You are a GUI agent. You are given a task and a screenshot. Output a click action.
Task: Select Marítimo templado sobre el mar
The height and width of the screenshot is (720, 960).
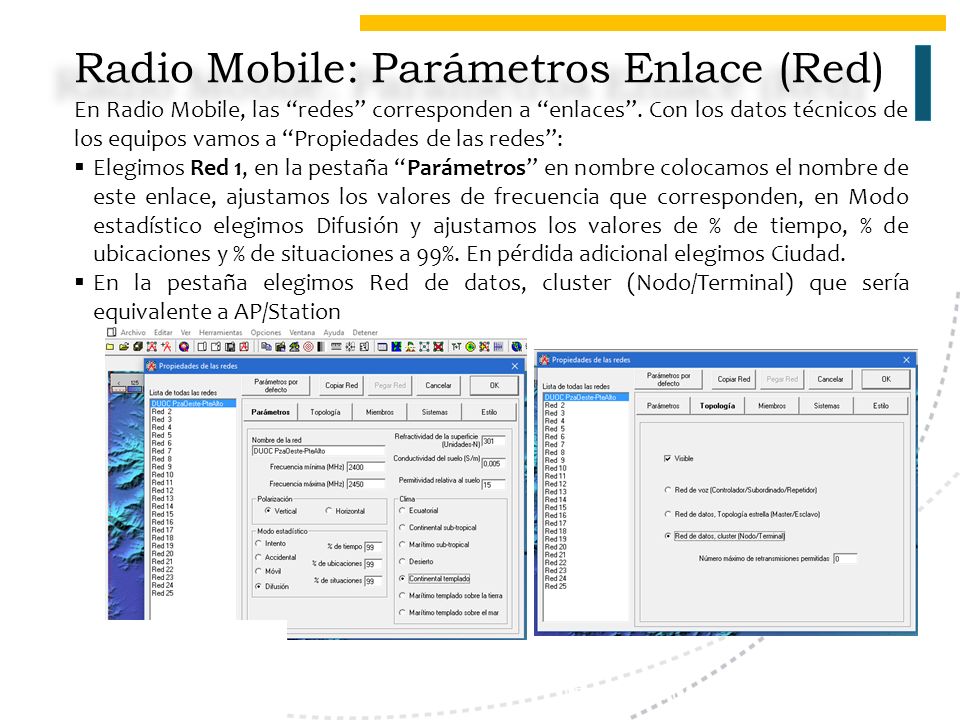[402, 612]
